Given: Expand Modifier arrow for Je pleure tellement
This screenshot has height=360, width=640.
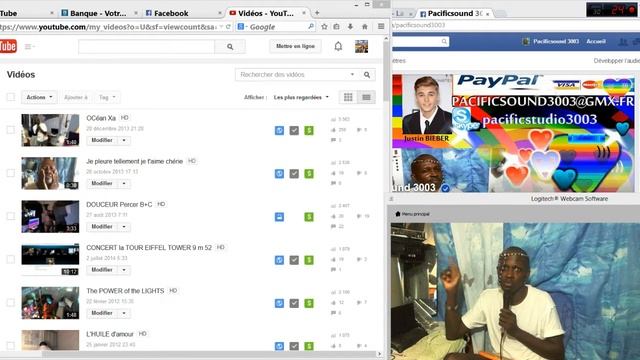Looking at the screenshot, I should (x=124, y=184).
